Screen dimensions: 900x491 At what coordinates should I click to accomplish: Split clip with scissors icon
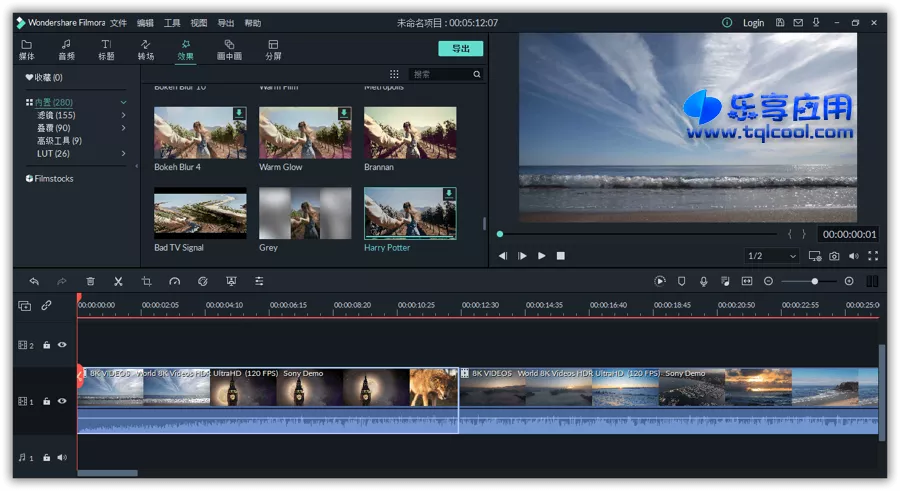tap(118, 281)
